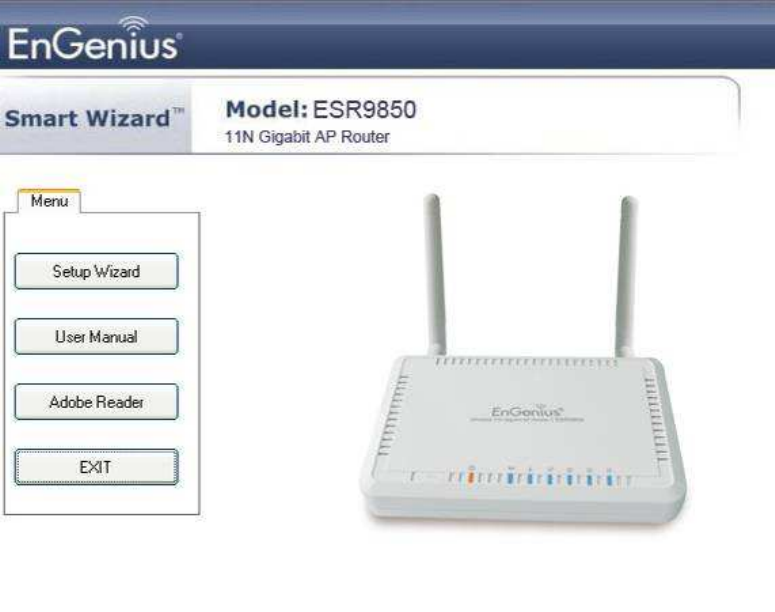The height and width of the screenshot is (612, 775).
Task: Click the EnGenius logo printed on the router
Action: pos(526,411)
